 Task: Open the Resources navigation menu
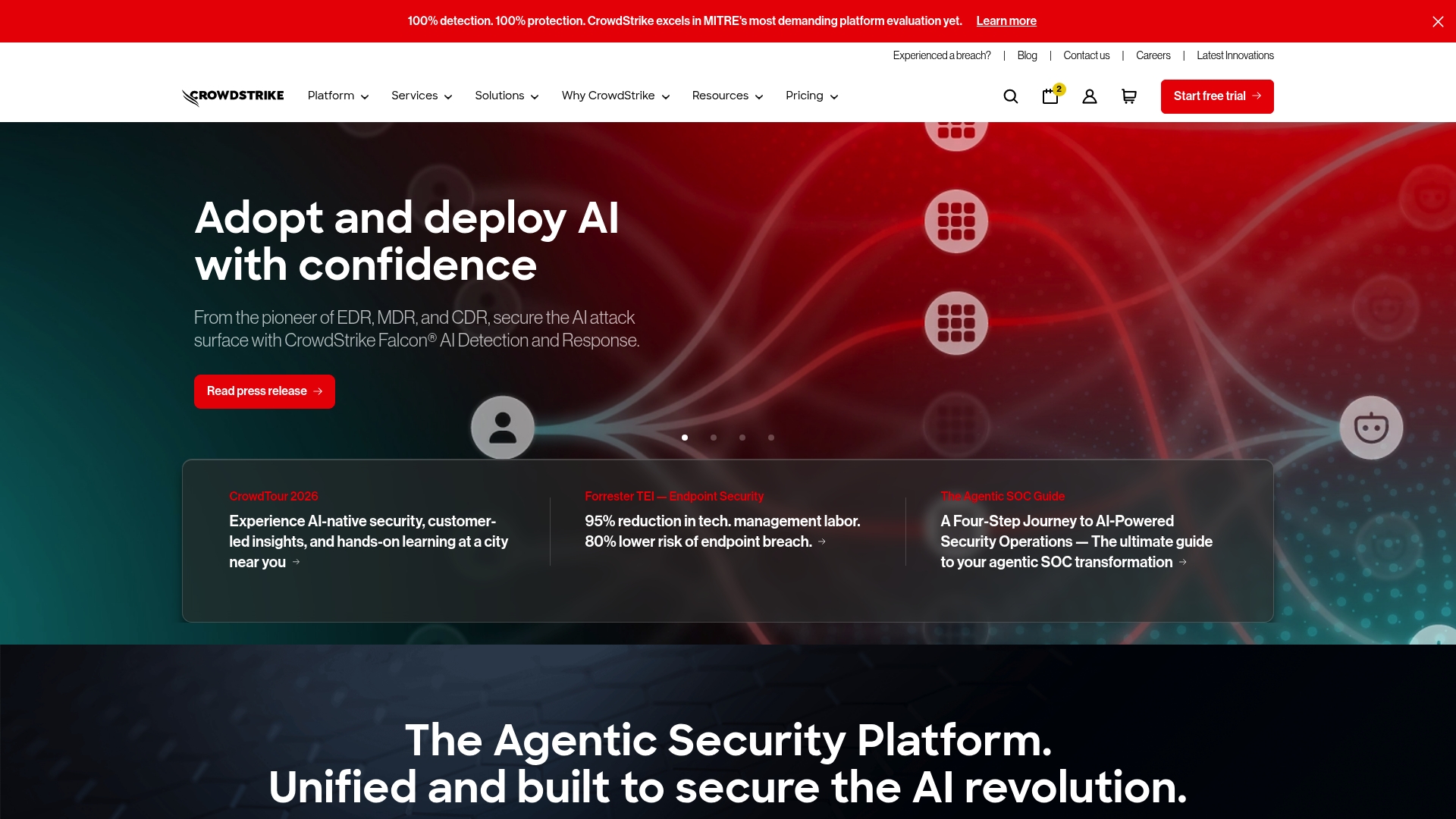click(727, 96)
